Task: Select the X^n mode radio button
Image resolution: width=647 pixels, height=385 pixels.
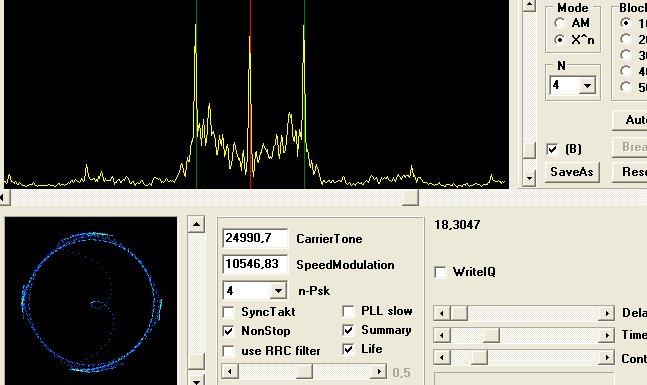Action: [x=560, y=40]
